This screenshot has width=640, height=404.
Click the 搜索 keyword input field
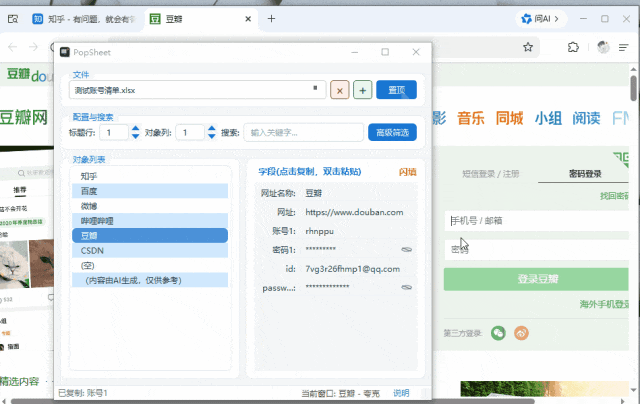(x=304, y=133)
